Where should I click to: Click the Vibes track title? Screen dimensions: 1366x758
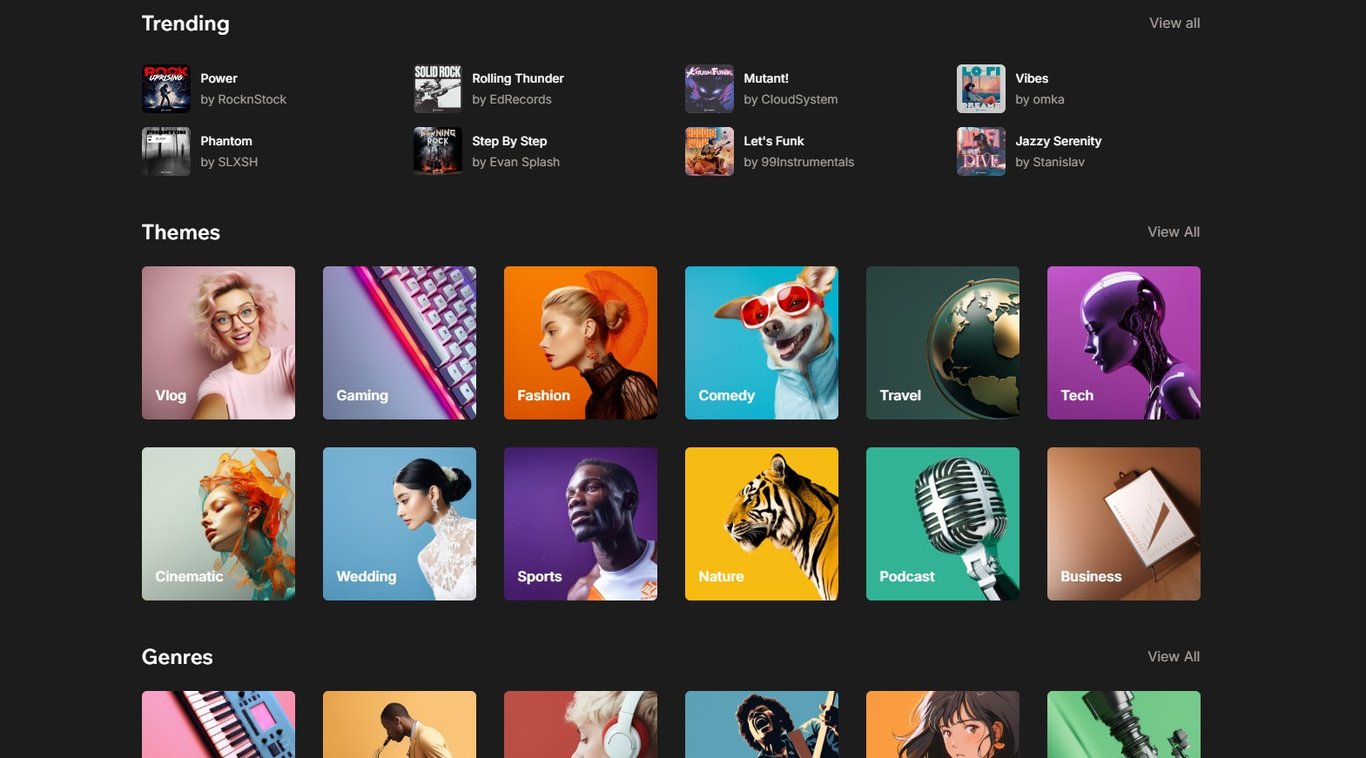(1032, 78)
